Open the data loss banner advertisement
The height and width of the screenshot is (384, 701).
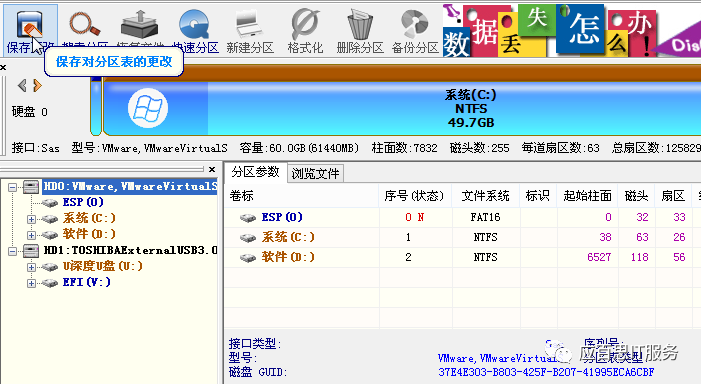[571, 30]
